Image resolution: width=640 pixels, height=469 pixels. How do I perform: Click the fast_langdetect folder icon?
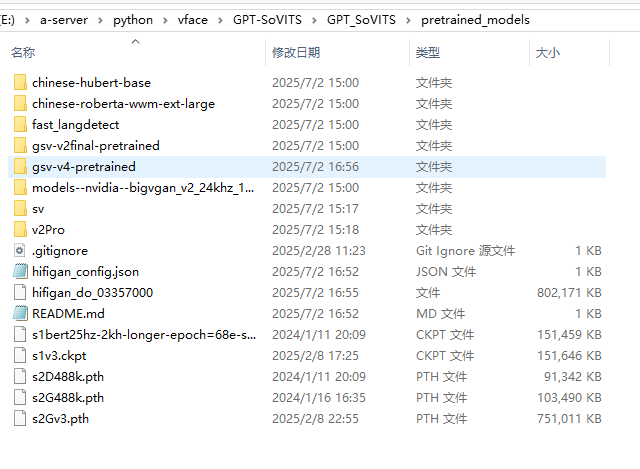pos(20,124)
